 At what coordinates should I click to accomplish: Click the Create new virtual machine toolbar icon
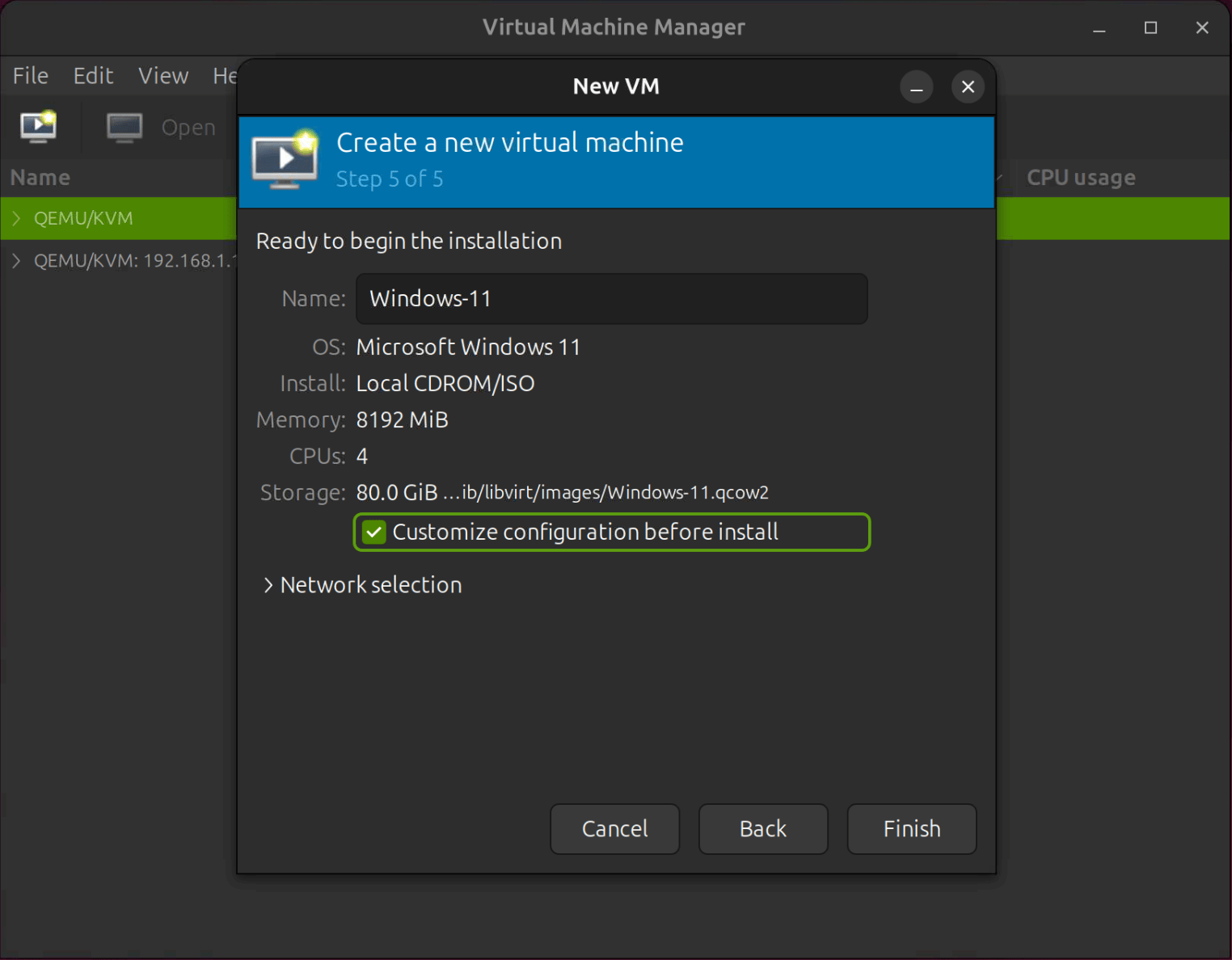point(37,127)
